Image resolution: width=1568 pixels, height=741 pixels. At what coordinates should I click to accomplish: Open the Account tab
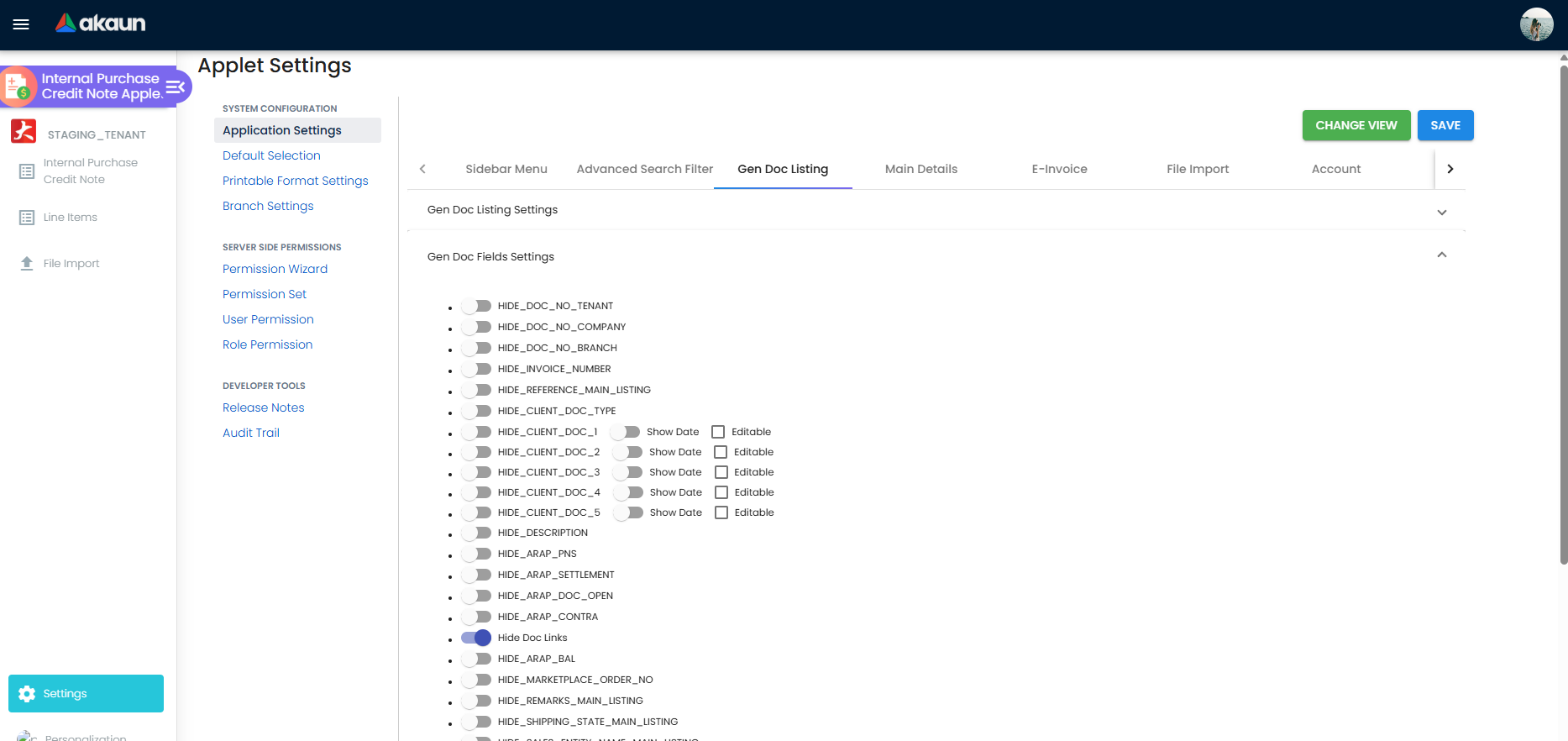click(x=1336, y=169)
